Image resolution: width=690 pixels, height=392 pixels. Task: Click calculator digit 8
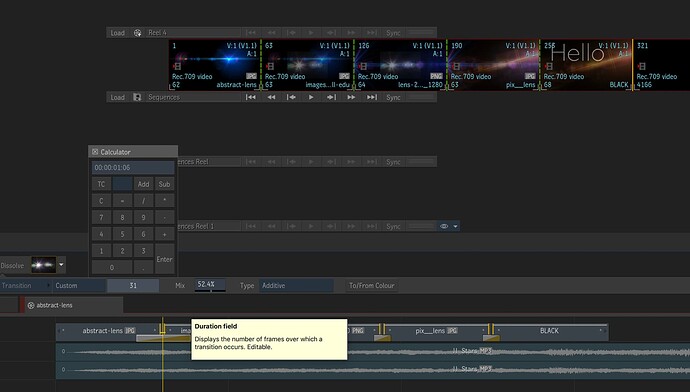click(122, 217)
